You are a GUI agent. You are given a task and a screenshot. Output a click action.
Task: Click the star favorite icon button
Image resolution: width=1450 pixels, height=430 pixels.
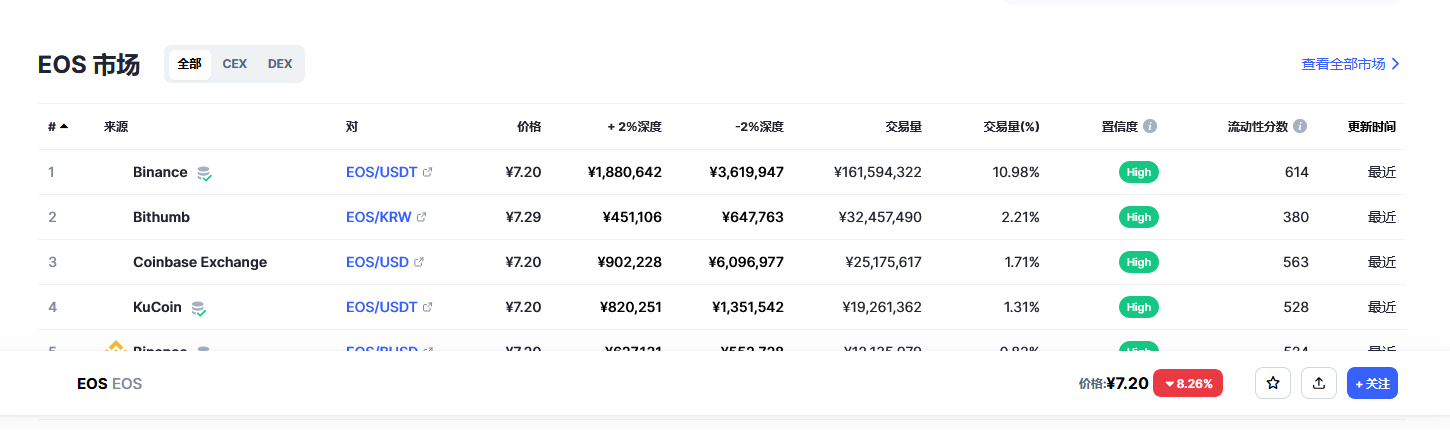(x=1273, y=383)
